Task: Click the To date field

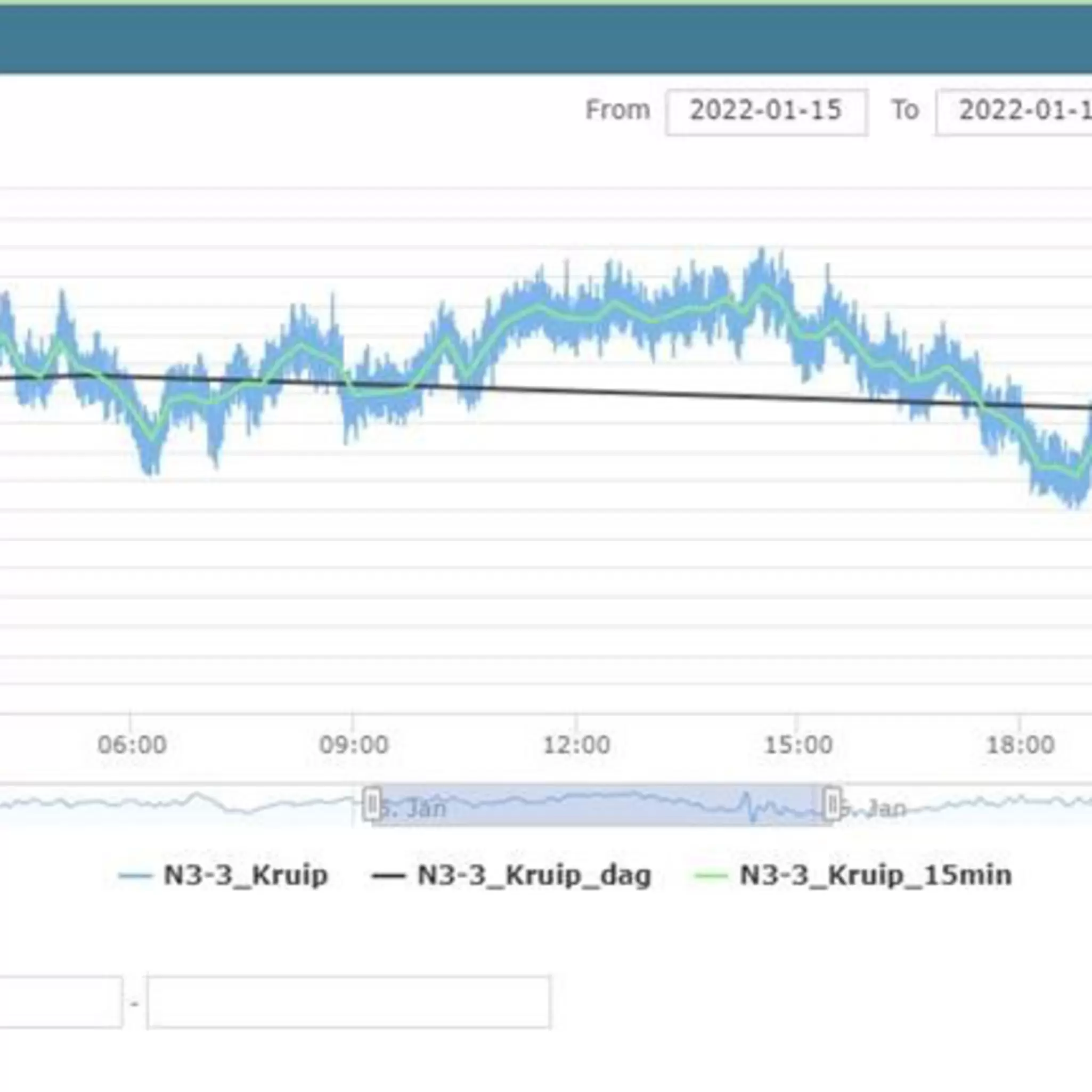Action: point(1014,112)
